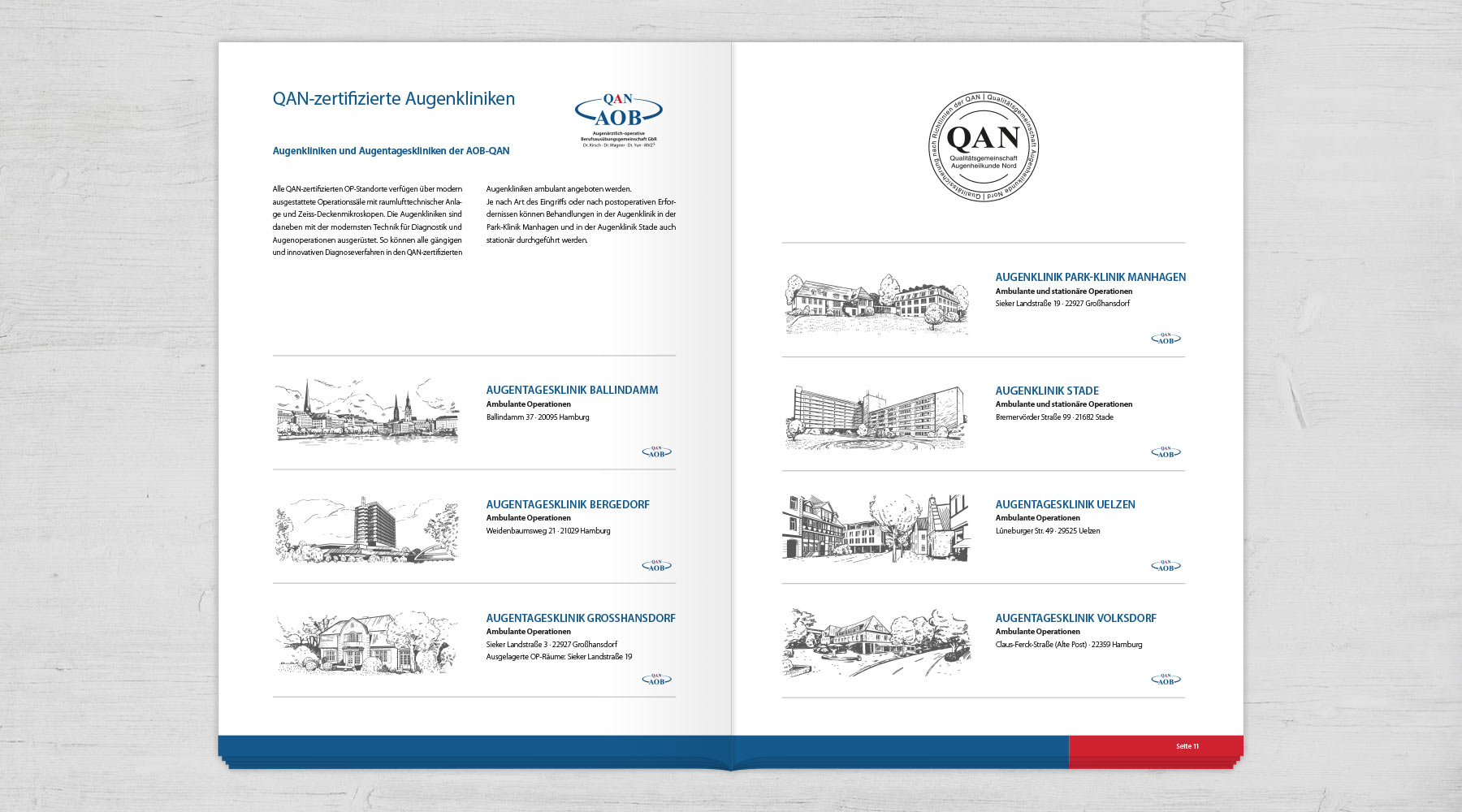This screenshot has width=1462, height=812.
Task: Click address 'Sieker Landstraße 19 · 22927 Großhansdorf'
Action: (x=1062, y=304)
